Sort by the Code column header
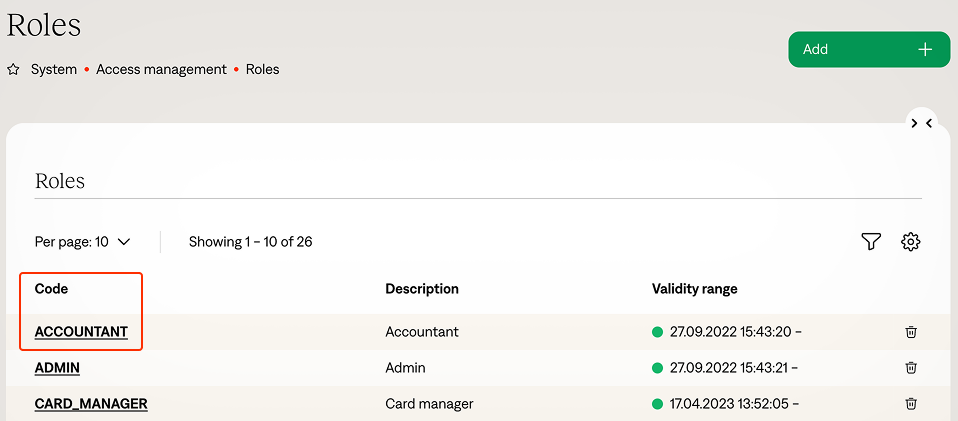Viewport: 958px width, 421px height. pos(51,289)
